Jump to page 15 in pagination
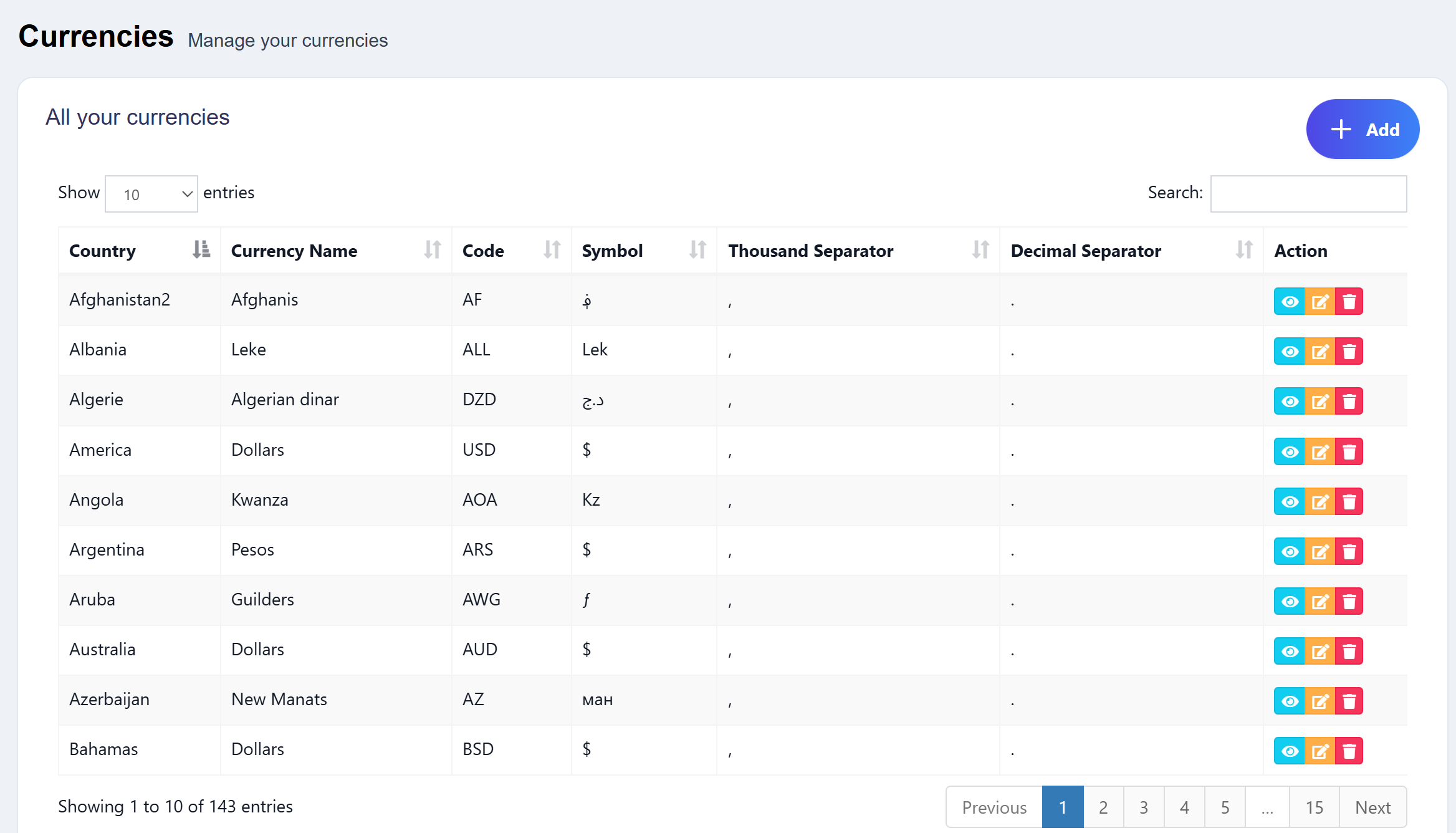Screen dimensions: 1456x833 point(1314,807)
